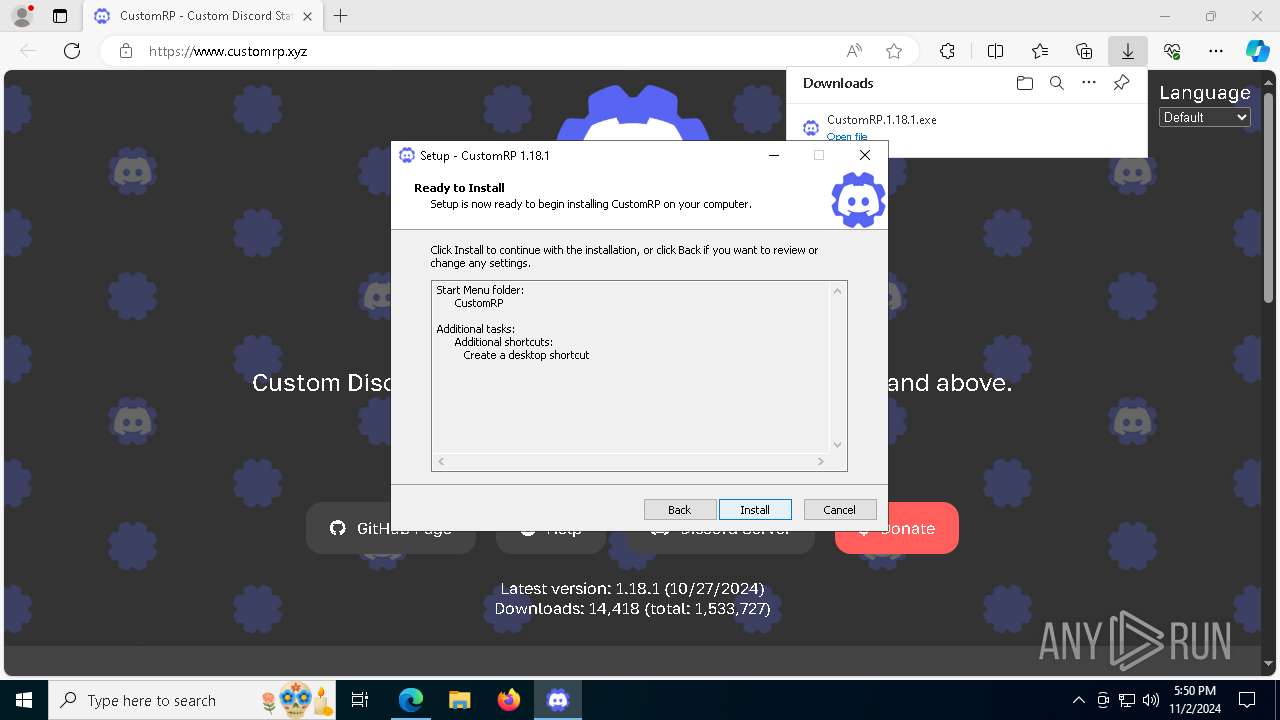1280x720 pixels.
Task: Open Copilot icon in Edge
Action: 1257,51
